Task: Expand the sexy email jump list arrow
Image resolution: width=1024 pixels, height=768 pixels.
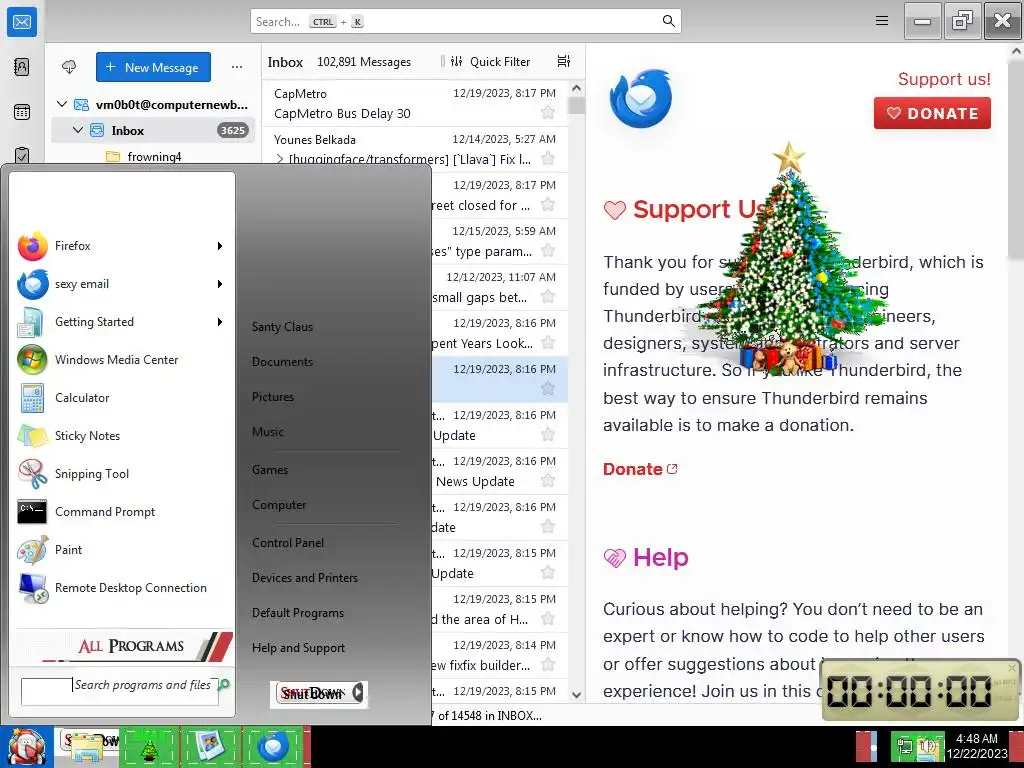Action: (x=220, y=283)
